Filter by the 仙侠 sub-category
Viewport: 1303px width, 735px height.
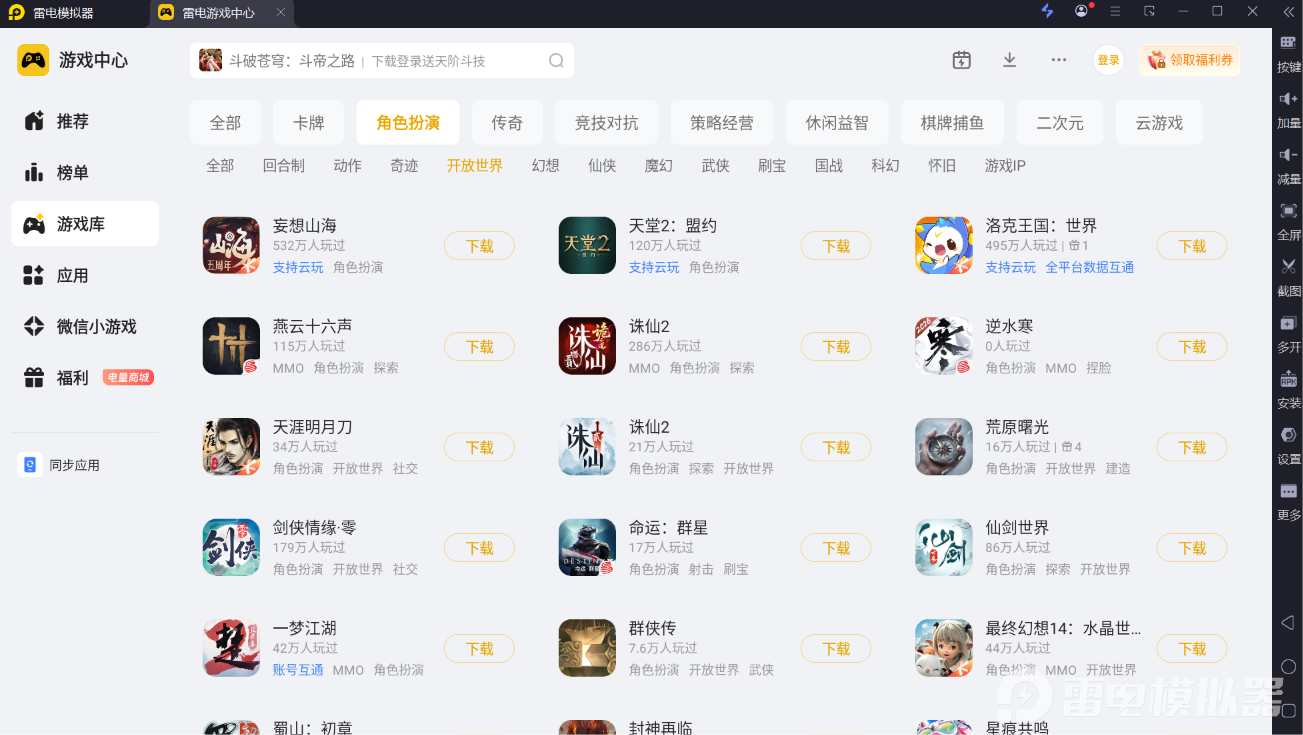click(x=602, y=166)
